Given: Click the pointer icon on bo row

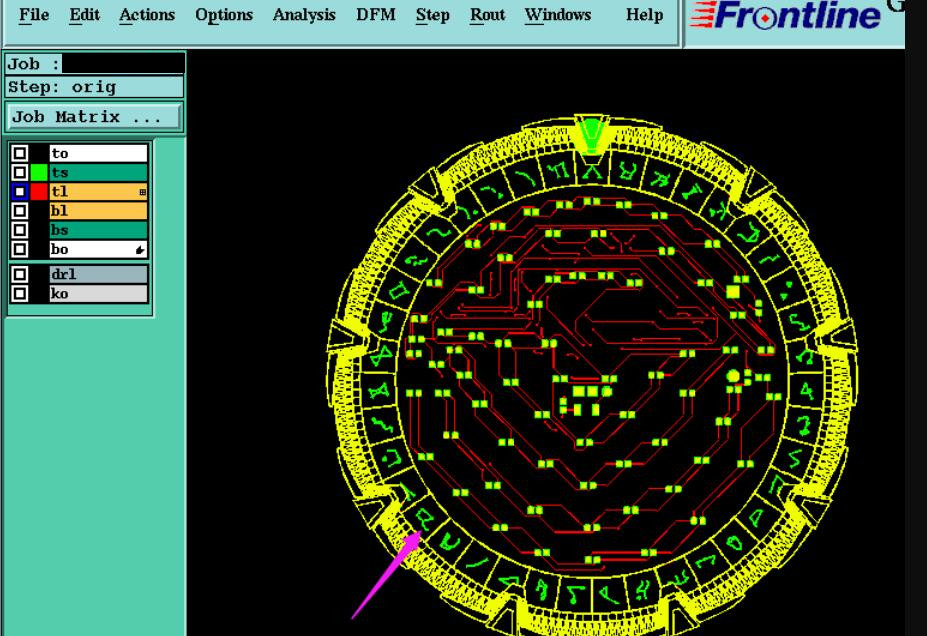Looking at the screenshot, I should click(140, 250).
